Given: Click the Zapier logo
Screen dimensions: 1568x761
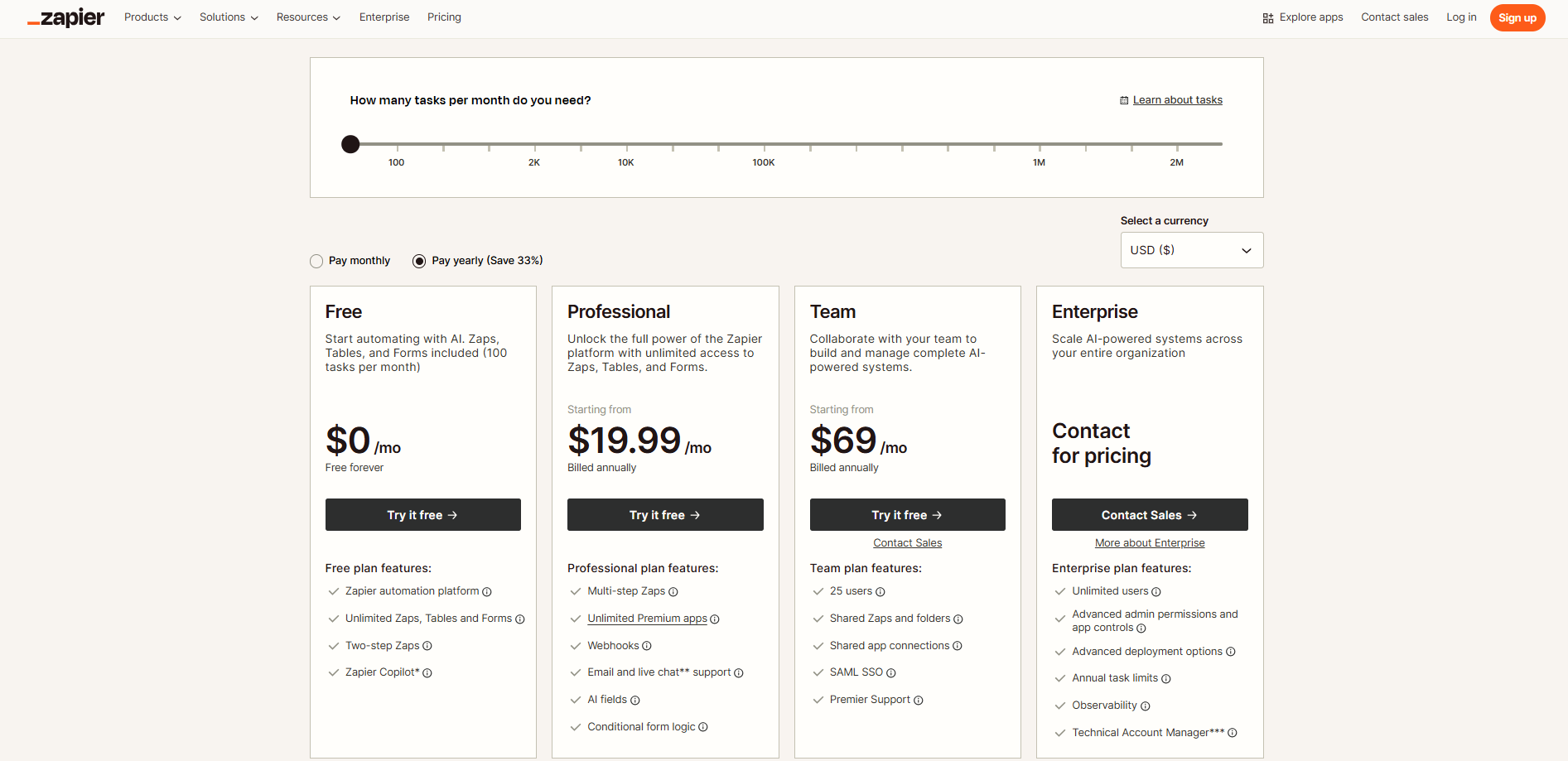Looking at the screenshot, I should 65,17.
